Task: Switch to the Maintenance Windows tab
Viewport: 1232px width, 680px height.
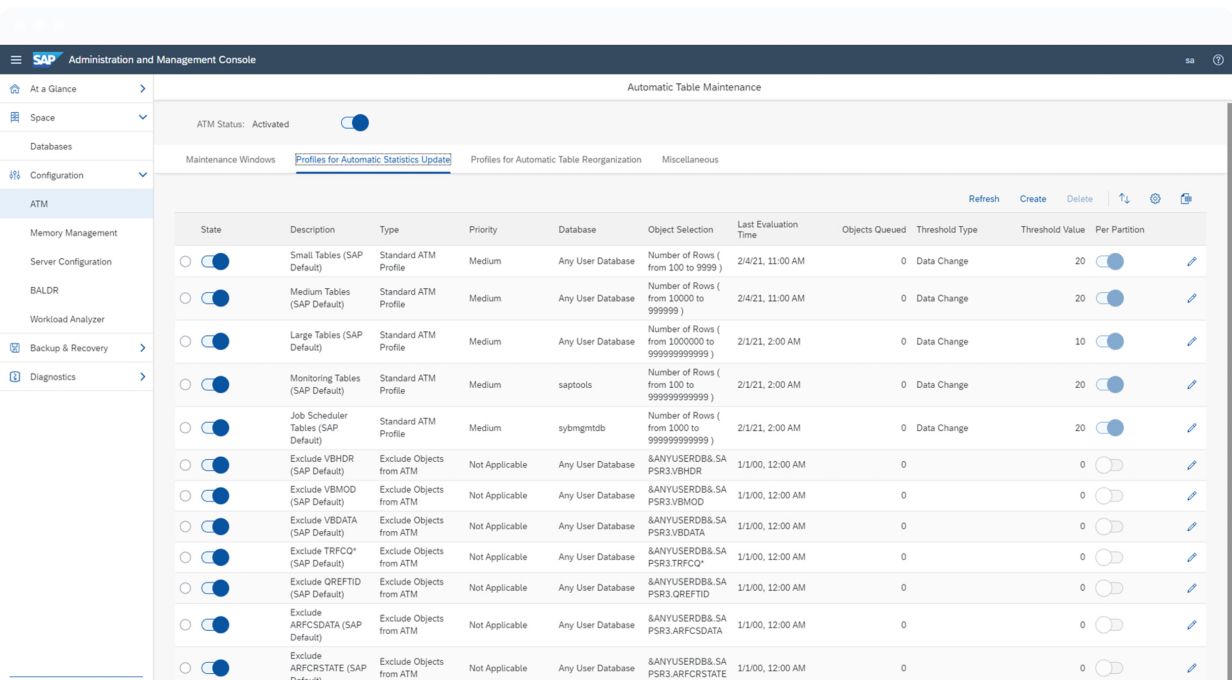Action: pyautogui.click(x=230, y=160)
